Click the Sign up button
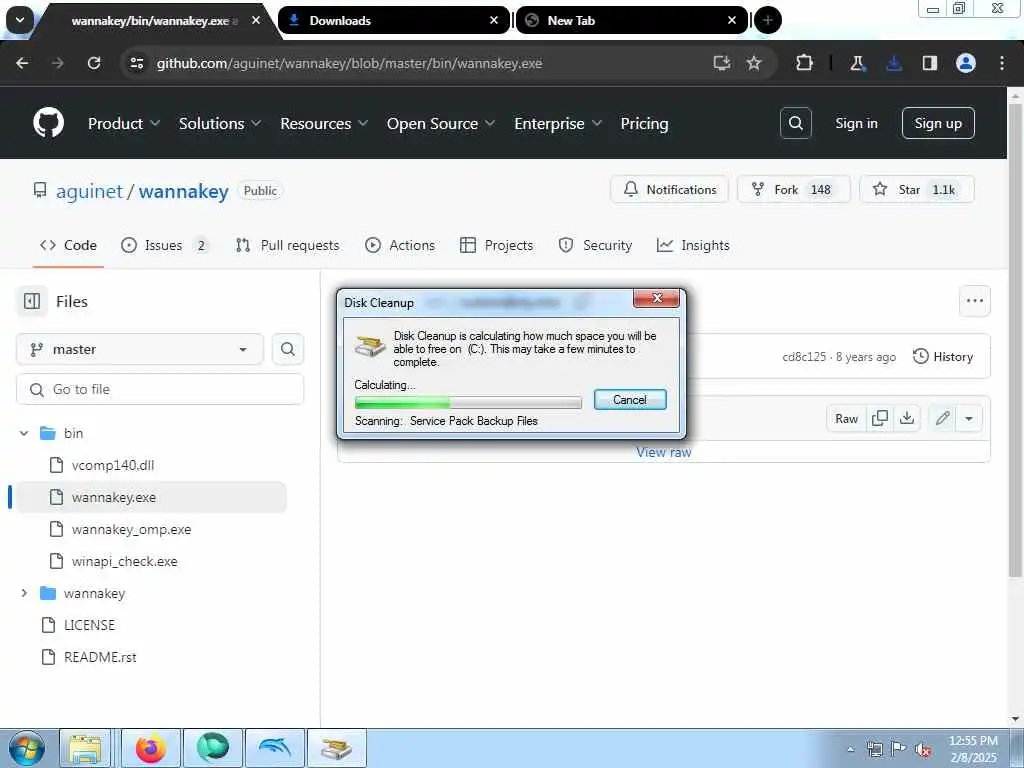This screenshot has height=768, width=1024. click(x=938, y=123)
